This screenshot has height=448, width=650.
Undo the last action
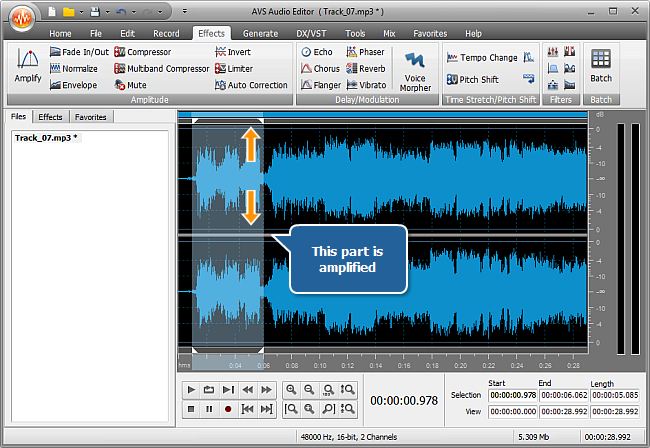point(121,12)
